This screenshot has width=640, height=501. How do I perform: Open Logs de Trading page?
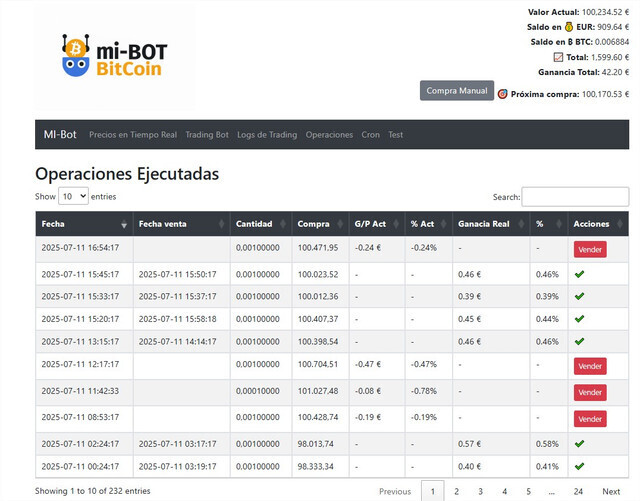[x=267, y=135]
